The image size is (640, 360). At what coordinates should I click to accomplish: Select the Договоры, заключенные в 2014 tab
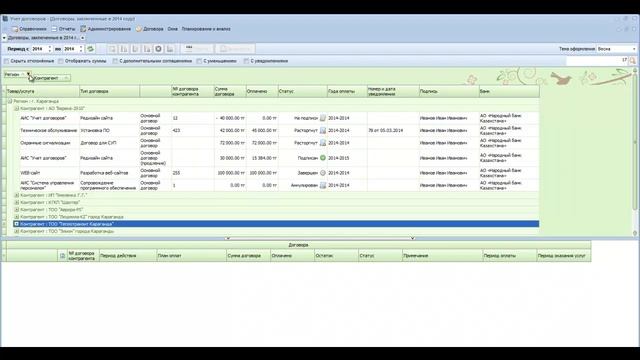click(44, 38)
